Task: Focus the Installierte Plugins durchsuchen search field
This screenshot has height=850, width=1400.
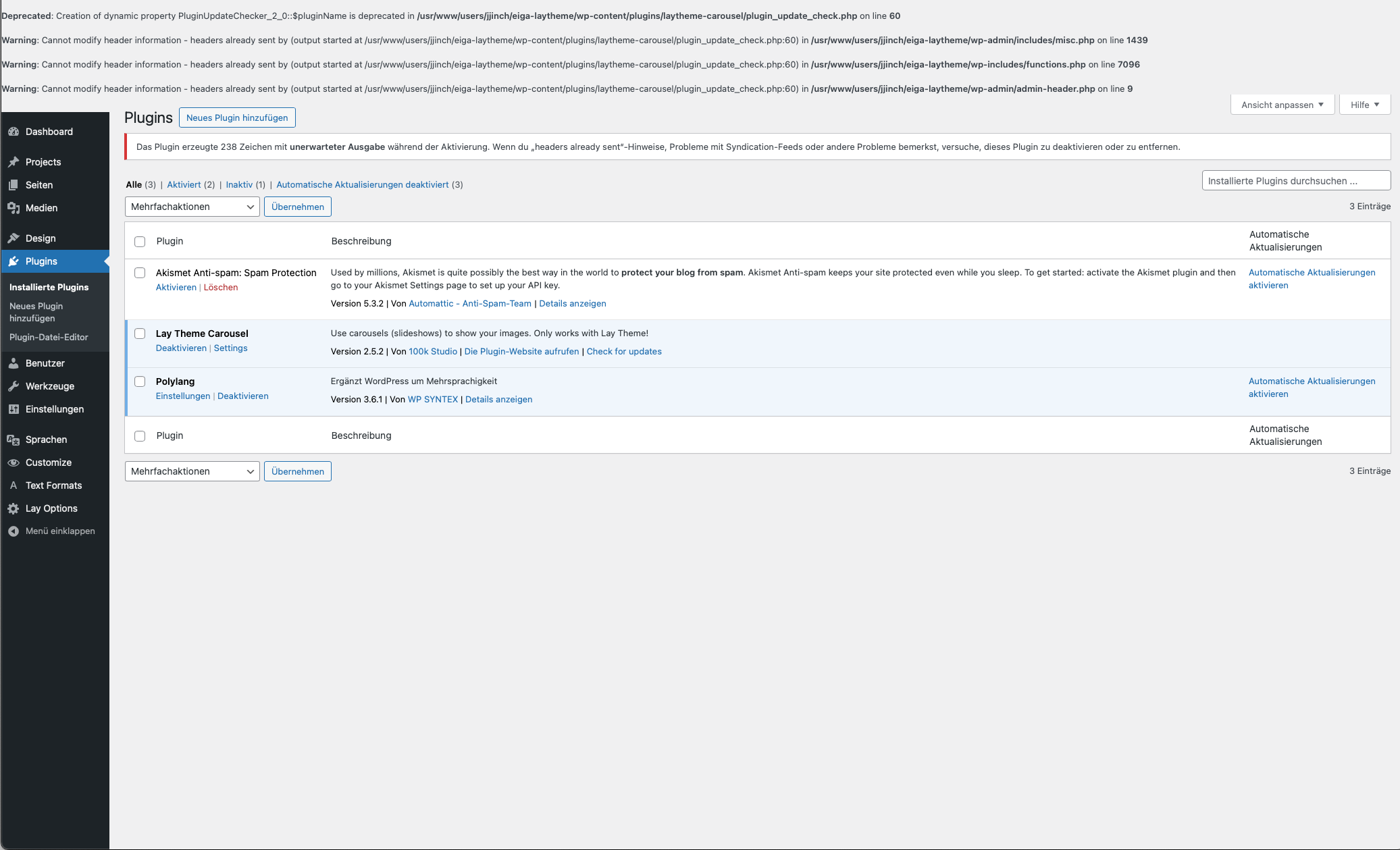Action: [x=1295, y=181]
